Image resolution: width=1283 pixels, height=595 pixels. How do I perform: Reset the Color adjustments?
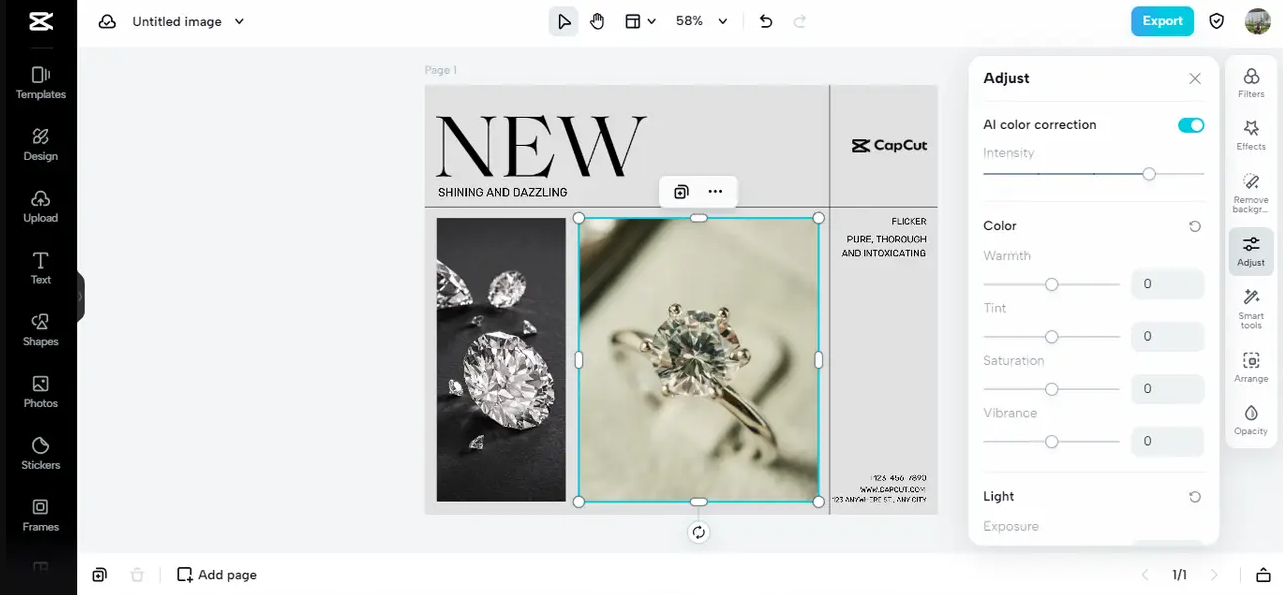tap(1195, 226)
